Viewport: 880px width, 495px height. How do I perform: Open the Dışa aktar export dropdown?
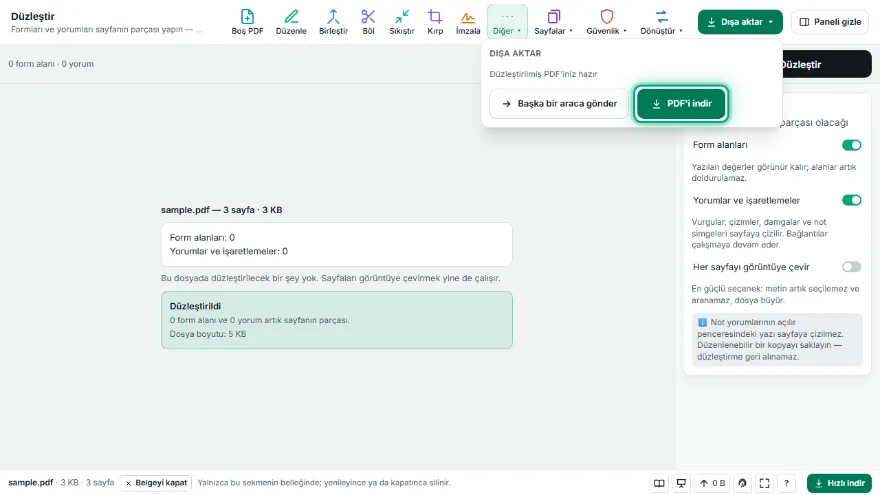[740, 22]
